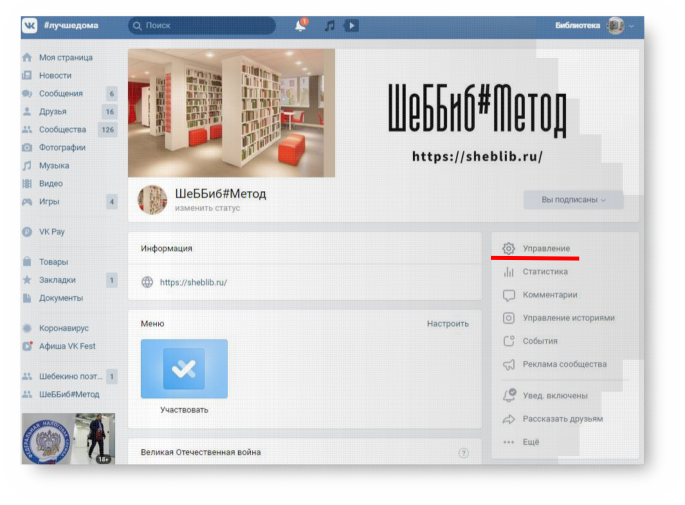Open the Участвовать menu tile

[x=184, y=376]
